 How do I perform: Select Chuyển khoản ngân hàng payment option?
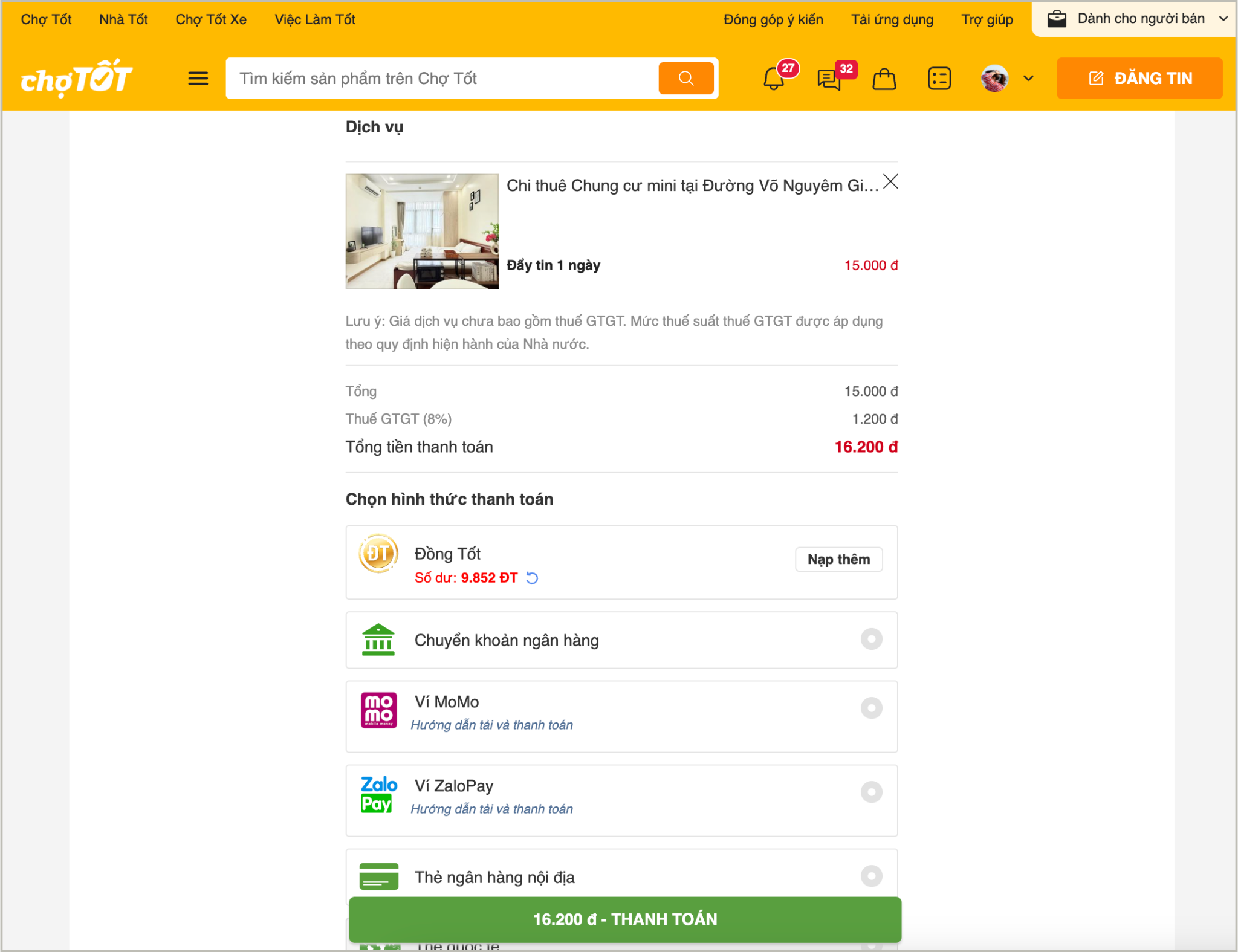tap(871, 640)
